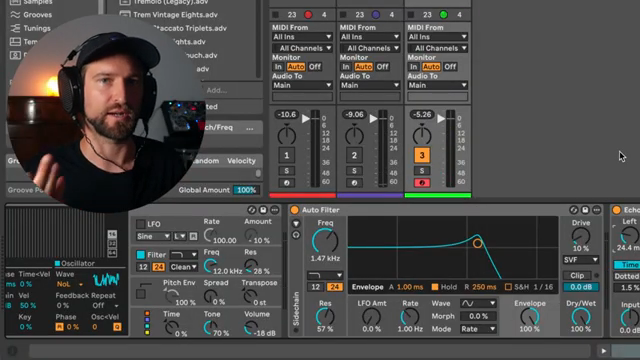The height and width of the screenshot is (360, 640).
Task: Click the Clip button under Drive
Action: click(577, 276)
